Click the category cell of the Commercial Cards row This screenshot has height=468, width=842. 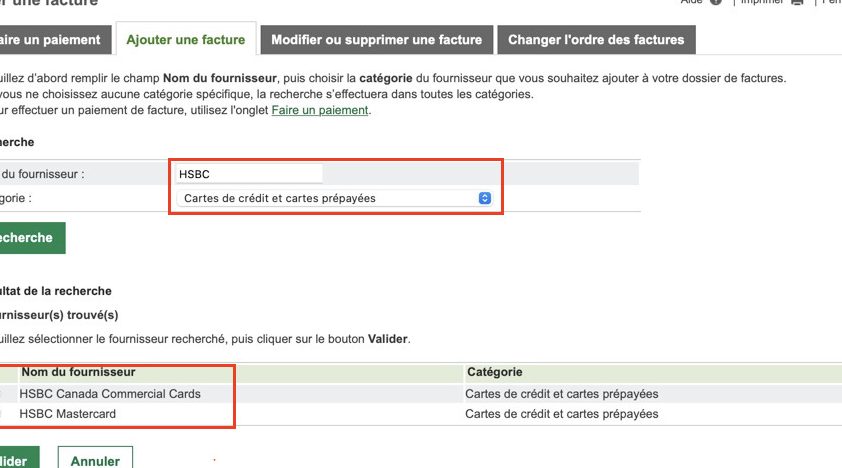click(x=561, y=394)
